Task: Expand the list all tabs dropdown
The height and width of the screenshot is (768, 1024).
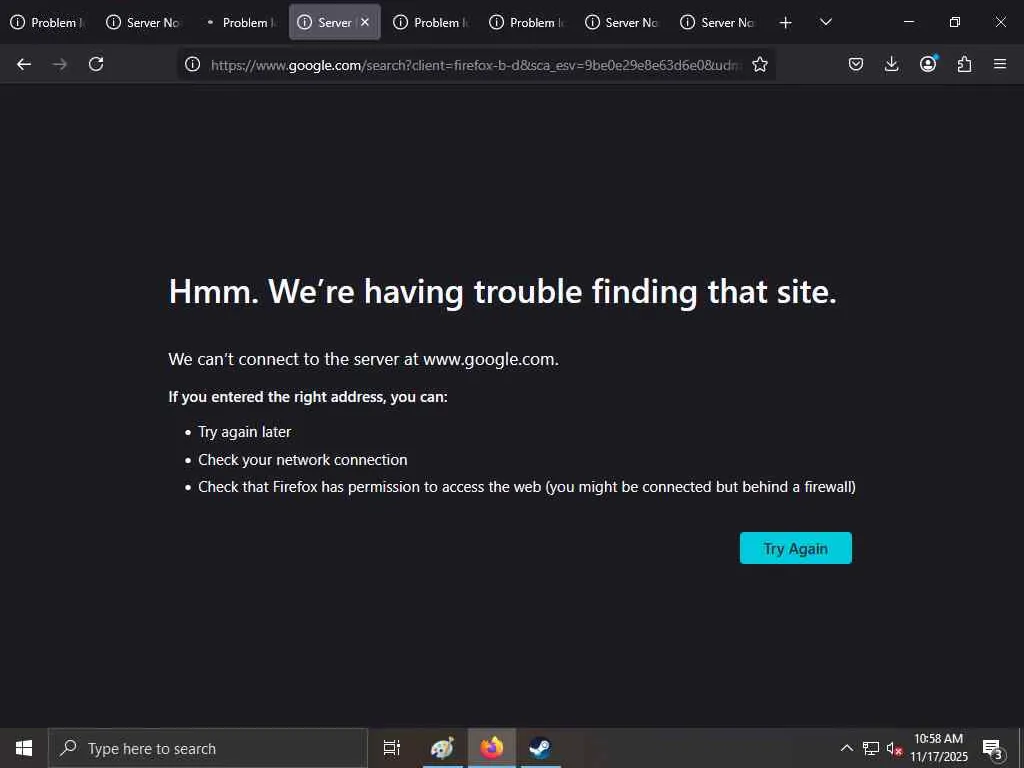Action: click(x=825, y=22)
